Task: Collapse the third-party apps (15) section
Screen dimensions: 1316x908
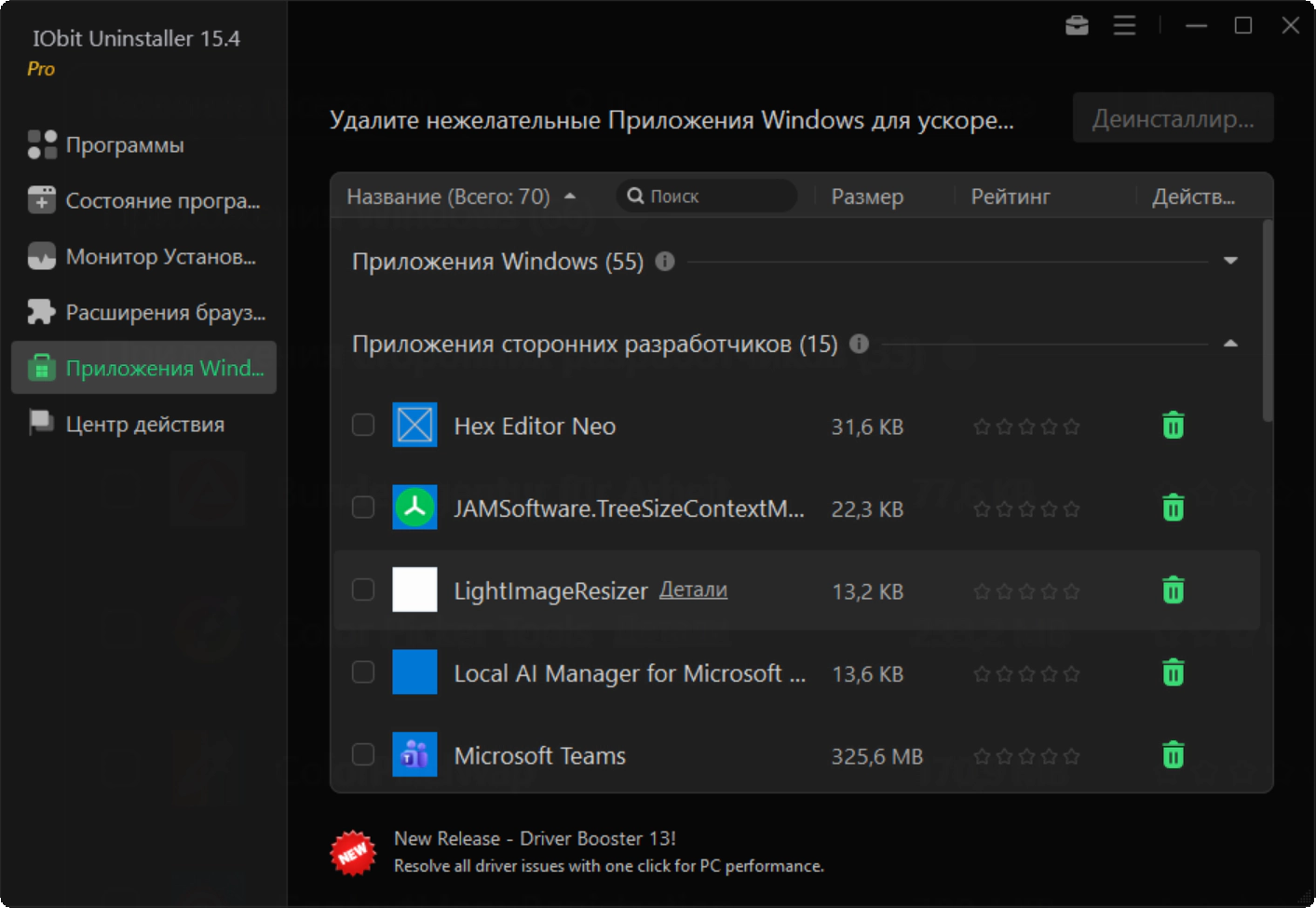Action: [1230, 344]
